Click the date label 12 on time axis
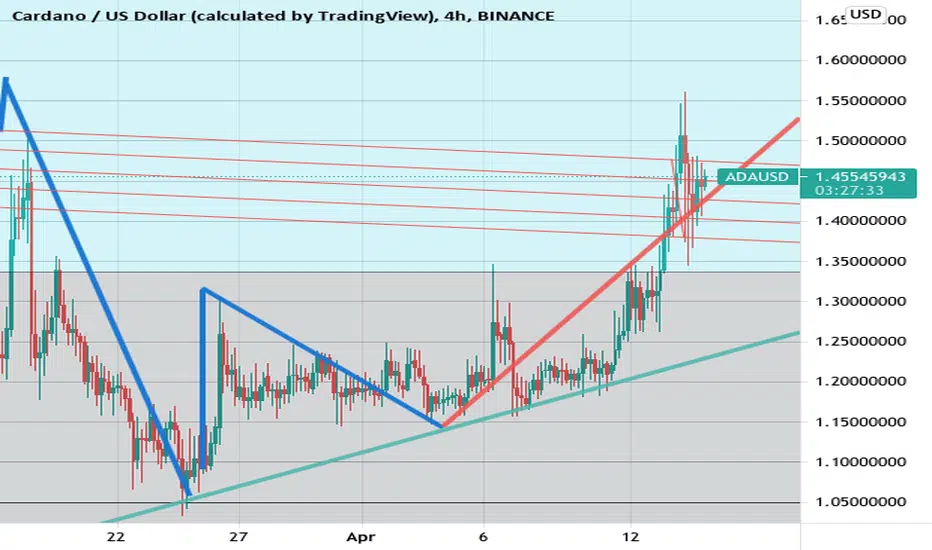 [x=631, y=536]
